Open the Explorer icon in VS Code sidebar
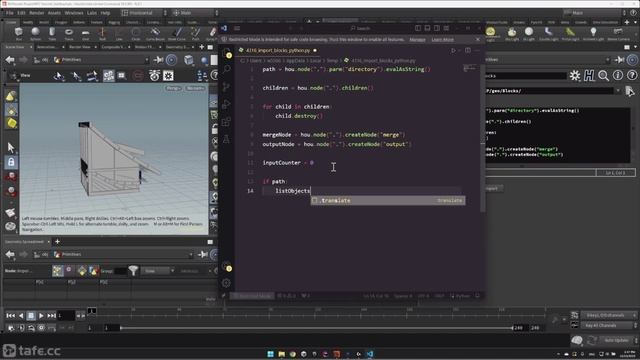Viewport: 640px width, 360px height. click(227, 53)
